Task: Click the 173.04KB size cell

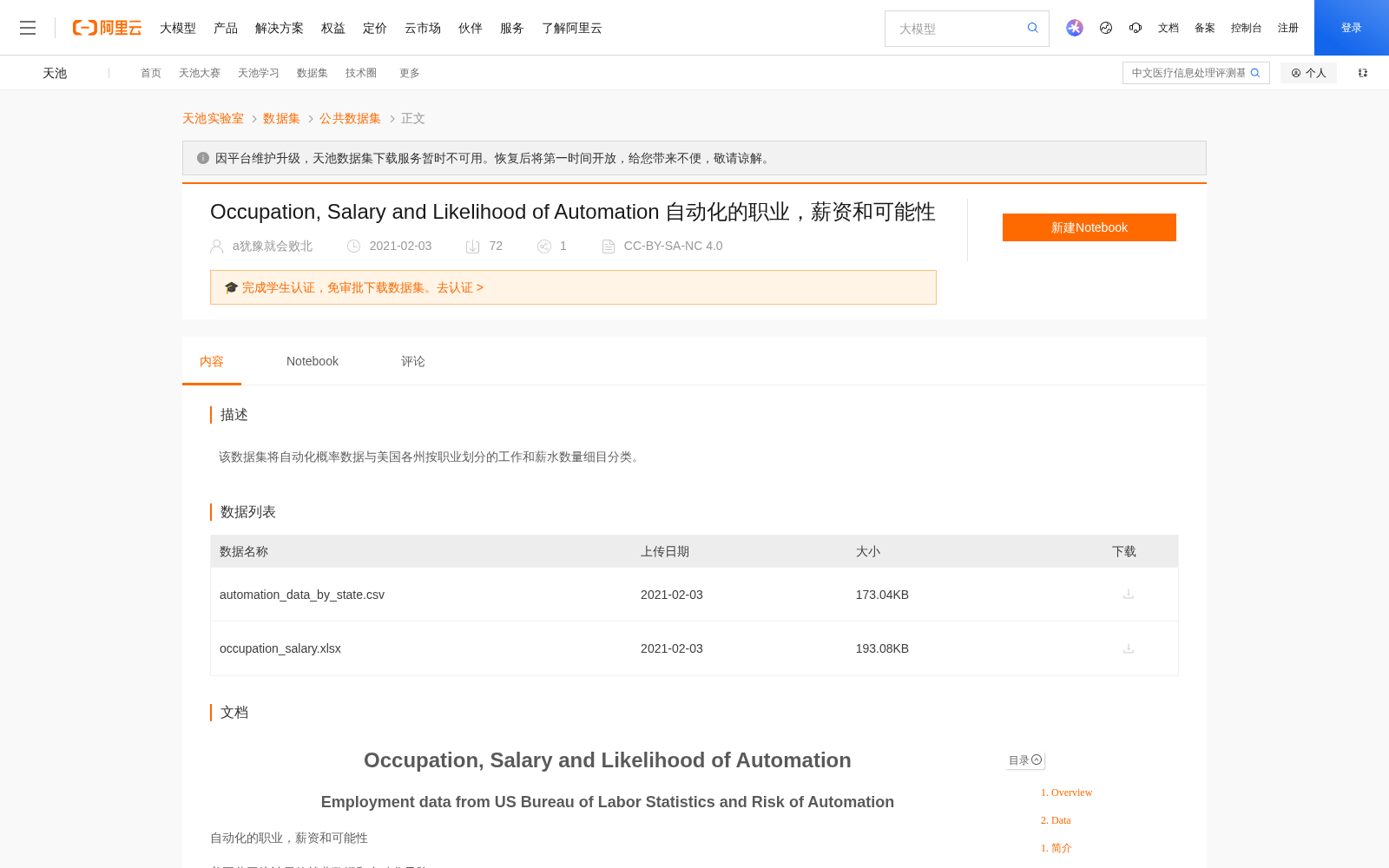Action: [x=882, y=595]
